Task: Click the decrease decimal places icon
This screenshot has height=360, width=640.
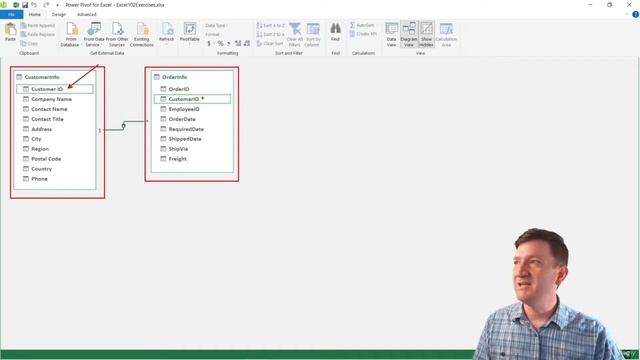Action: [x=247, y=43]
